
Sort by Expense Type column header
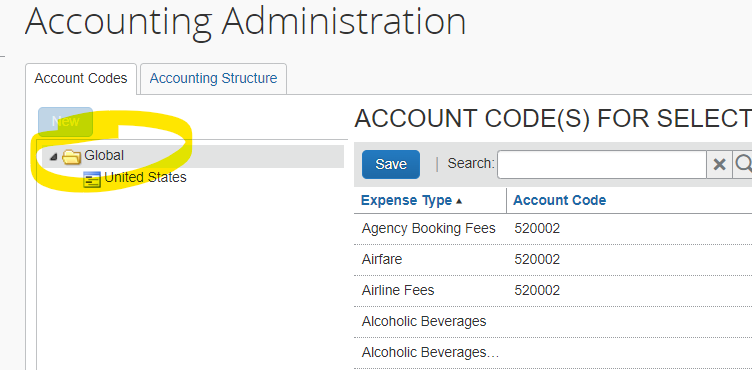pos(406,200)
